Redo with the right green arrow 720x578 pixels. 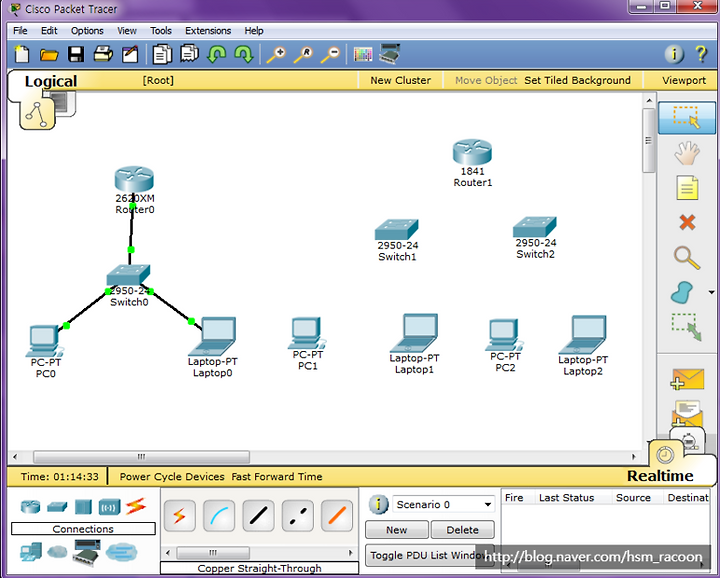[244, 54]
